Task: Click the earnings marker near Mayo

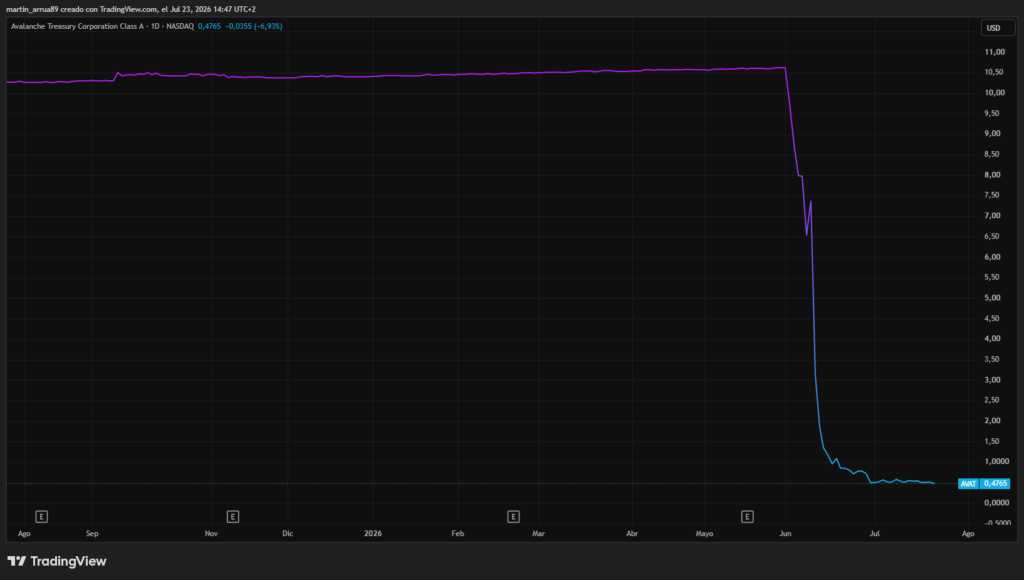Action: (x=747, y=517)
